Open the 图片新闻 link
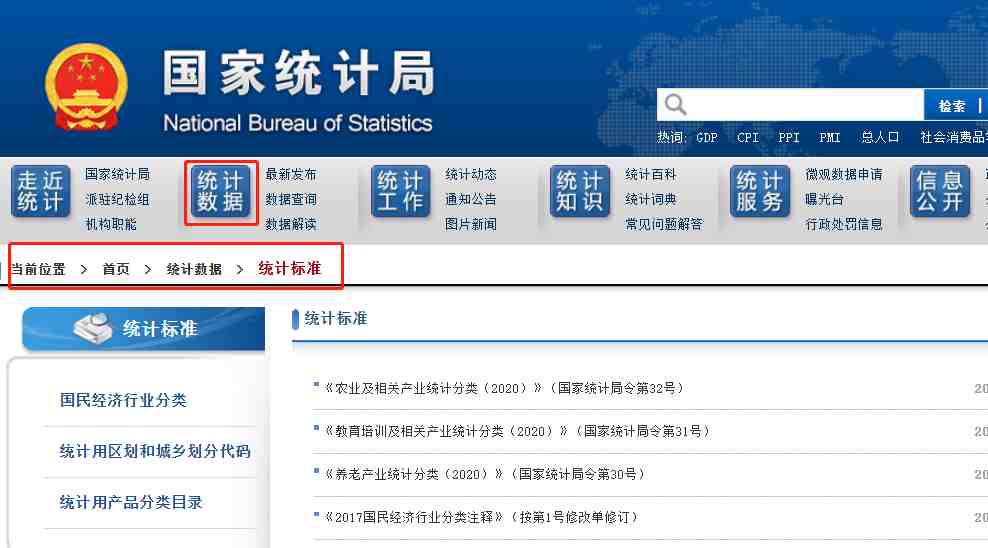 [x=471, y=224]
